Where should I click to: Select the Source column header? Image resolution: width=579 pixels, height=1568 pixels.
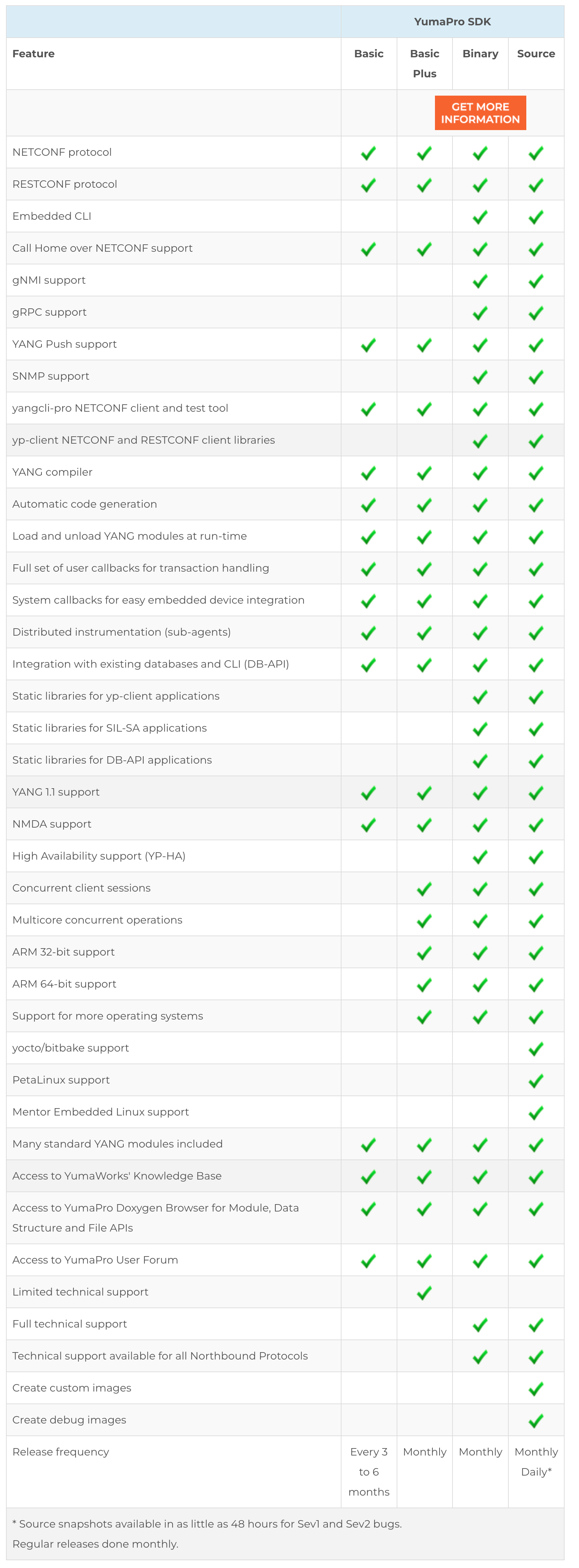coord(536,53)
